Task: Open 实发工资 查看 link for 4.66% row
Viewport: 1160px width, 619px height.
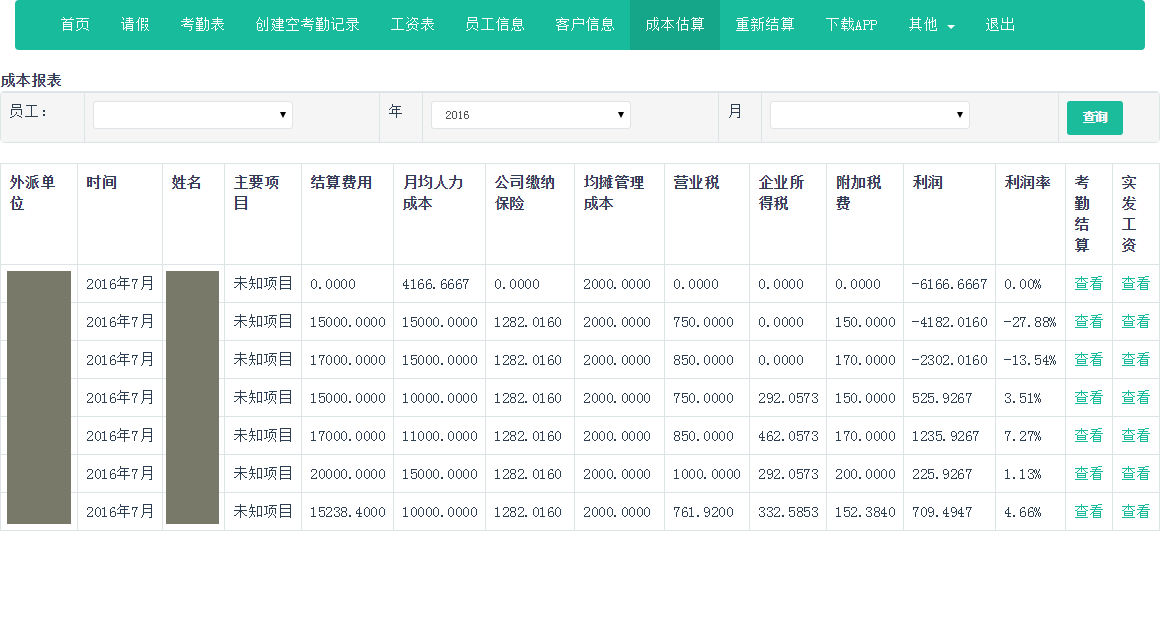Action: pos(1135,512)
